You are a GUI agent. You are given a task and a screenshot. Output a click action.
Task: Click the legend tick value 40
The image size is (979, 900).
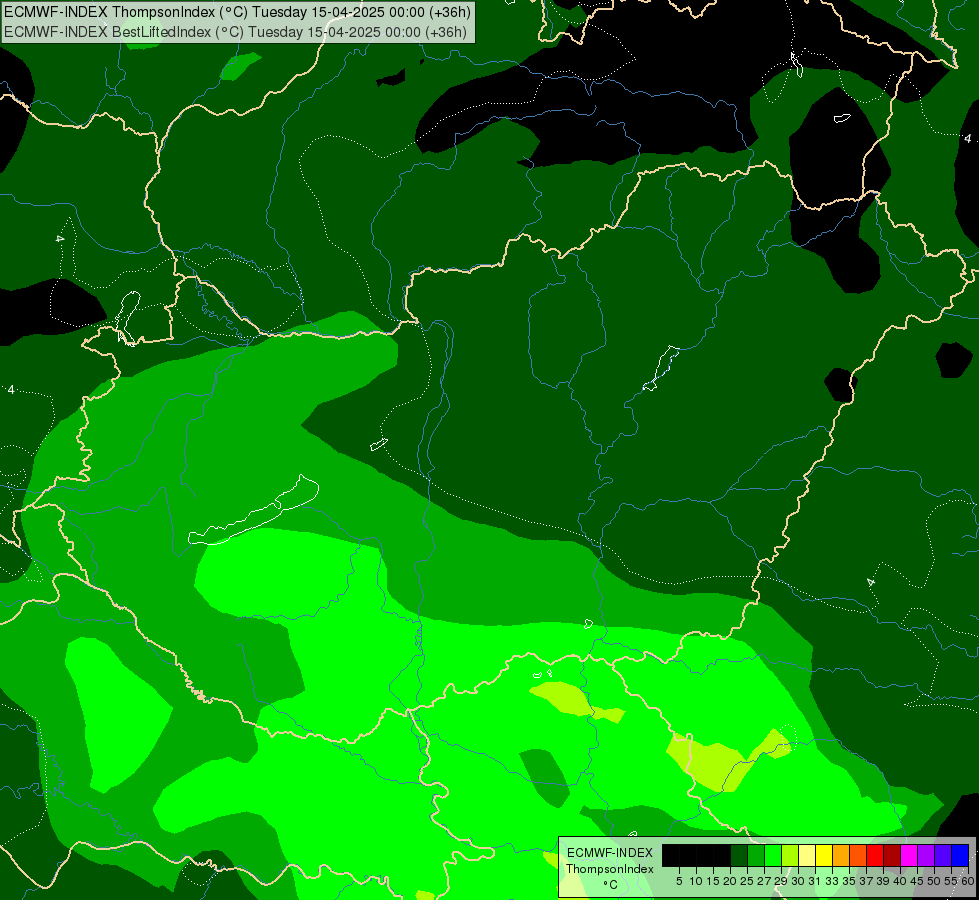point(900,881)
